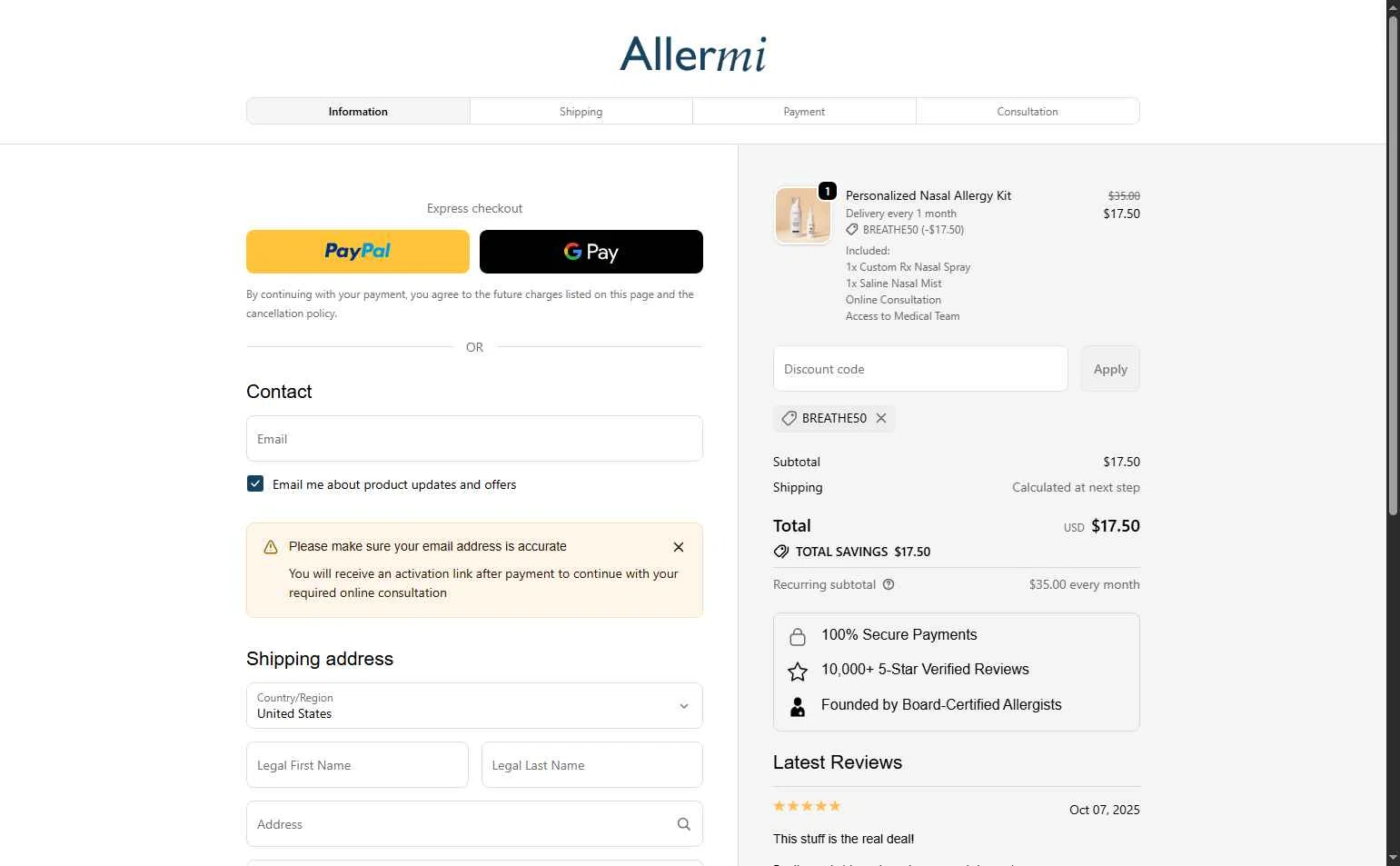Viewport: 1400px width, 866px height.
Task: Pay with Google Pay button
Action: coord(591,252)
